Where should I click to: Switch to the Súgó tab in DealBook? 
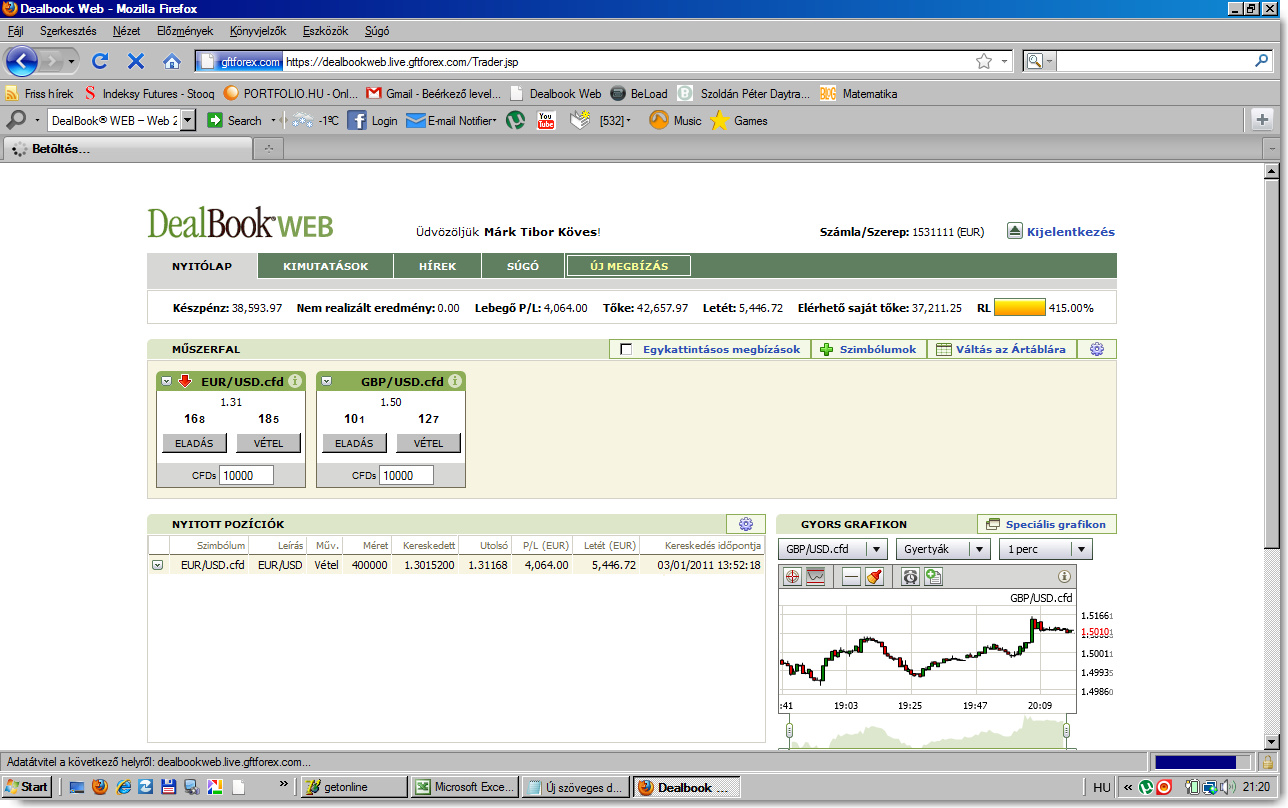523,266
